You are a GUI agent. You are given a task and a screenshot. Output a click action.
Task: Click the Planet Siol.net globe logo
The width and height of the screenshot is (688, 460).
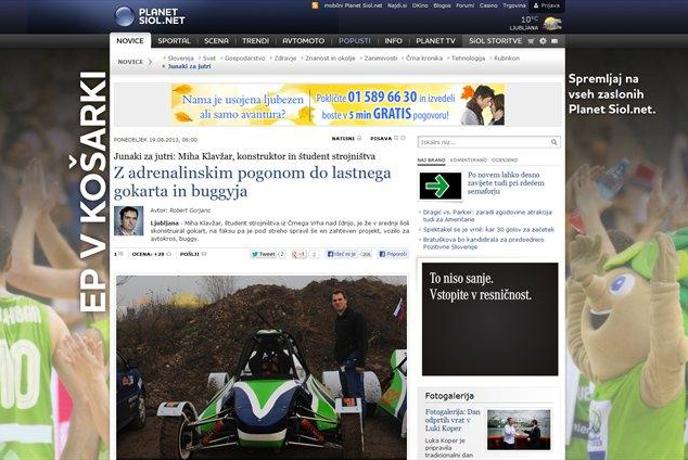[124, 16]
